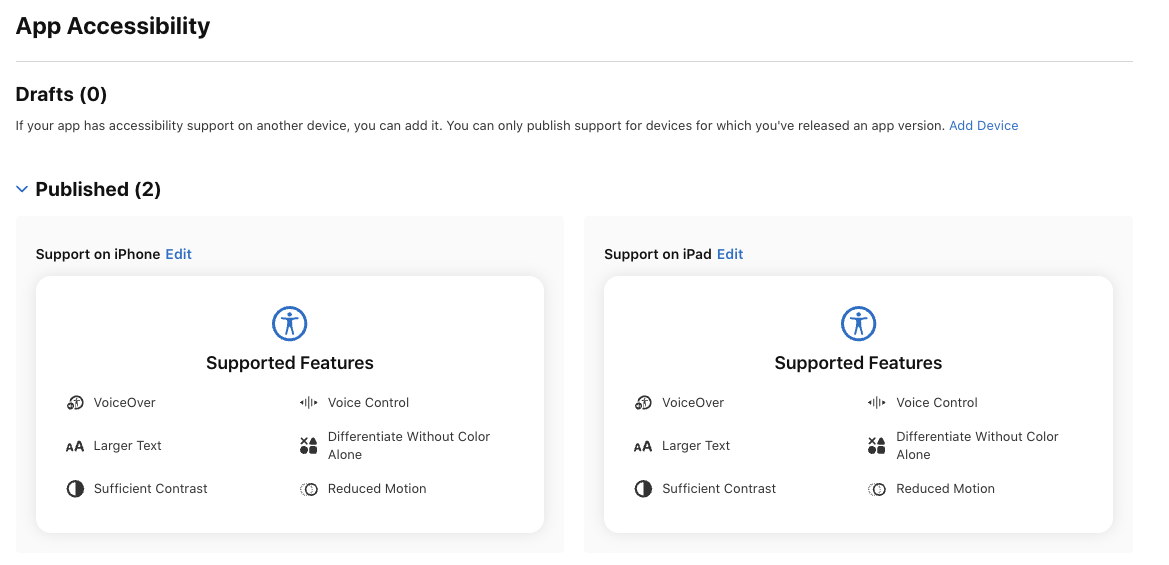
Task: Click the Voice Control waveform icon under iPhone
Action: pyautogui.click(x=308, y=403)
